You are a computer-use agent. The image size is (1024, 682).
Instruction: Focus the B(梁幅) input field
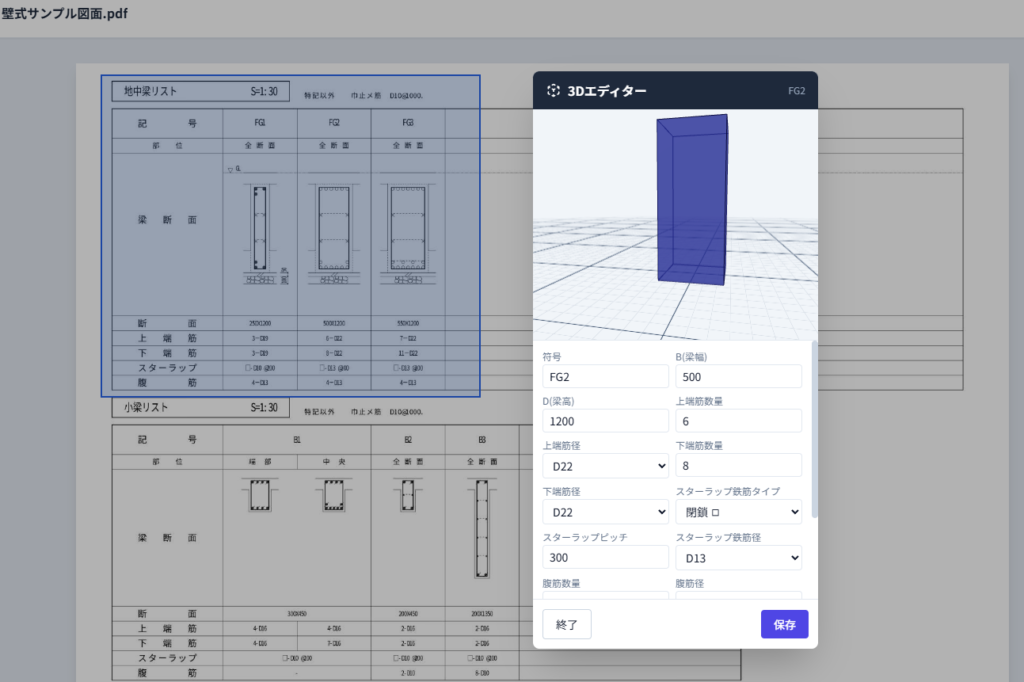738,376
